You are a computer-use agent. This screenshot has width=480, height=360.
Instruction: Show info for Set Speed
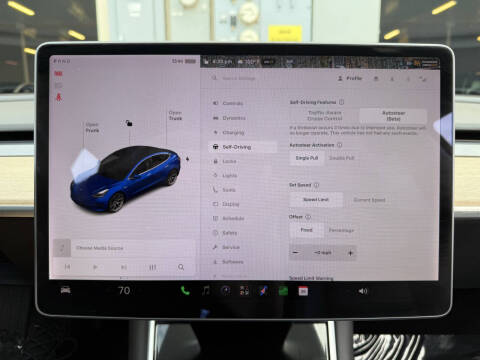(x=316, y=185)
